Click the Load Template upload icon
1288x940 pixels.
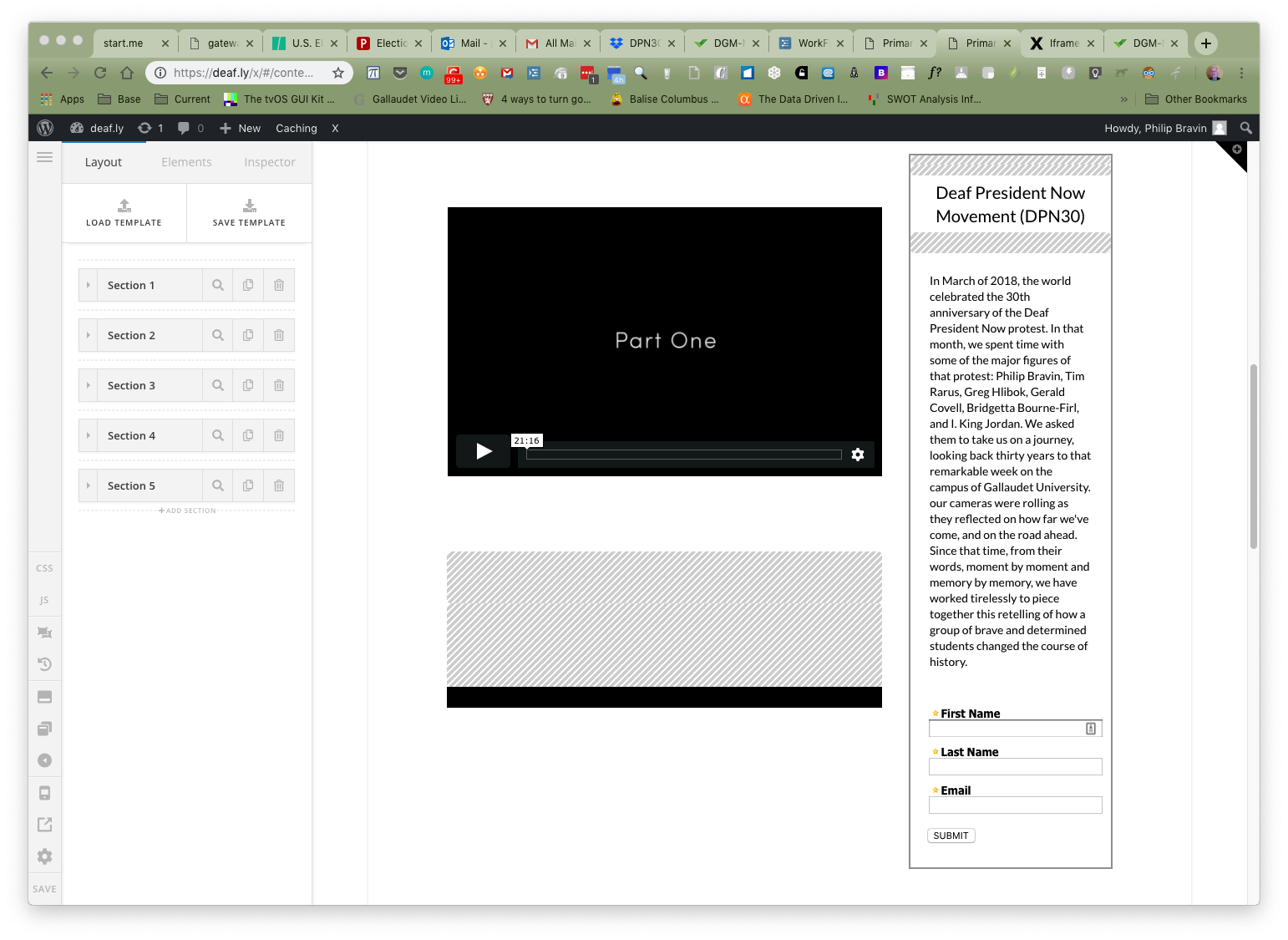[124, 206]
